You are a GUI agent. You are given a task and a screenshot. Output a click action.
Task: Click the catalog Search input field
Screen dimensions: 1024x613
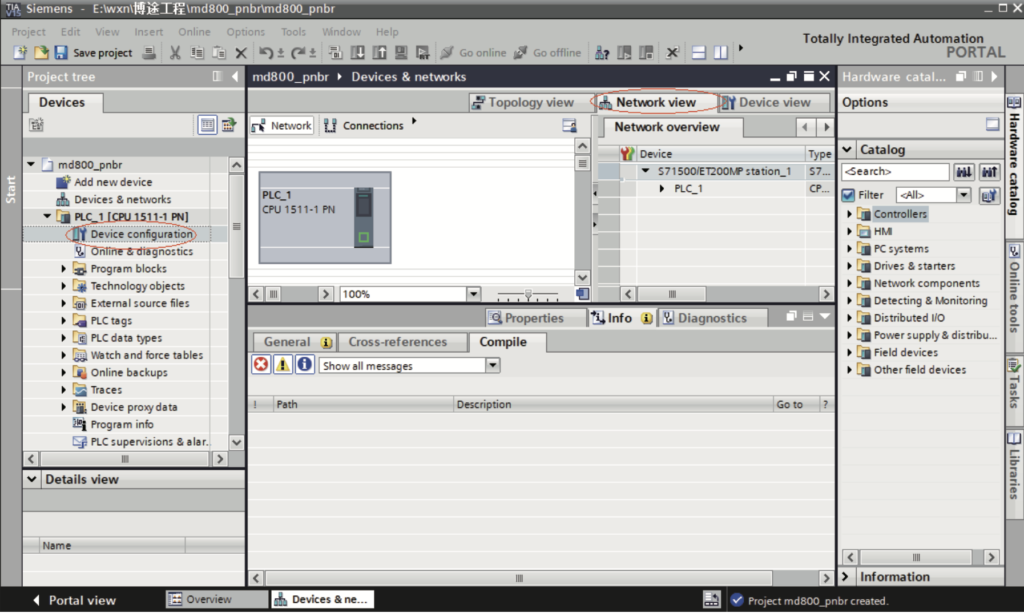point(894,172)
